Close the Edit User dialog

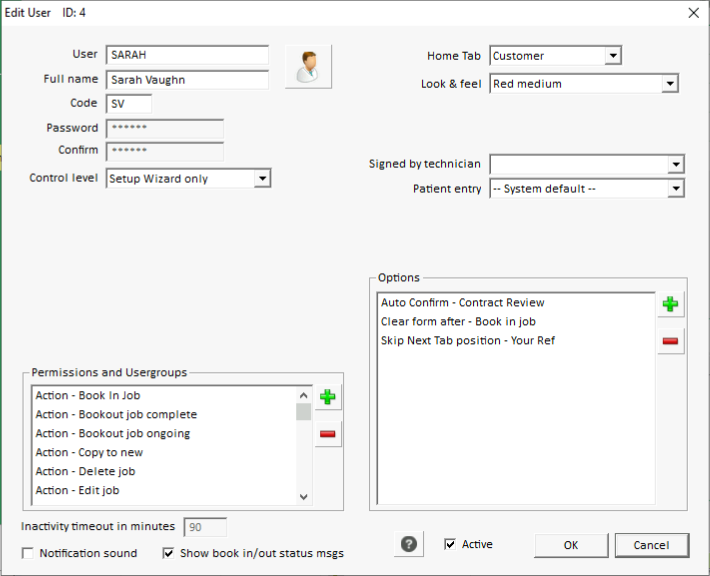point(693,12)
